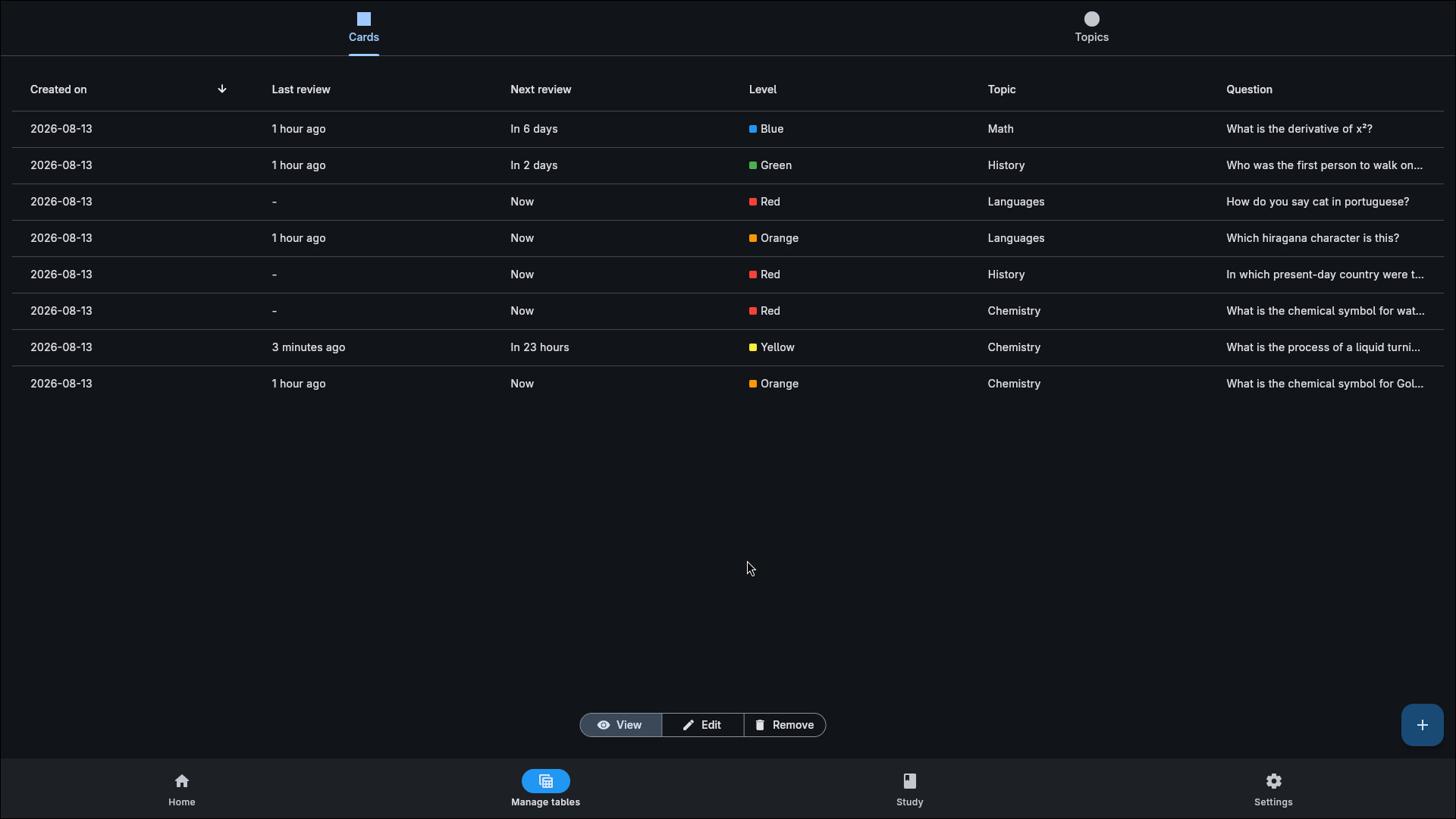Click the plus add card button
Image resolution: width=1456 pixels, height=819 pixels.
[x=1422, y=725]
